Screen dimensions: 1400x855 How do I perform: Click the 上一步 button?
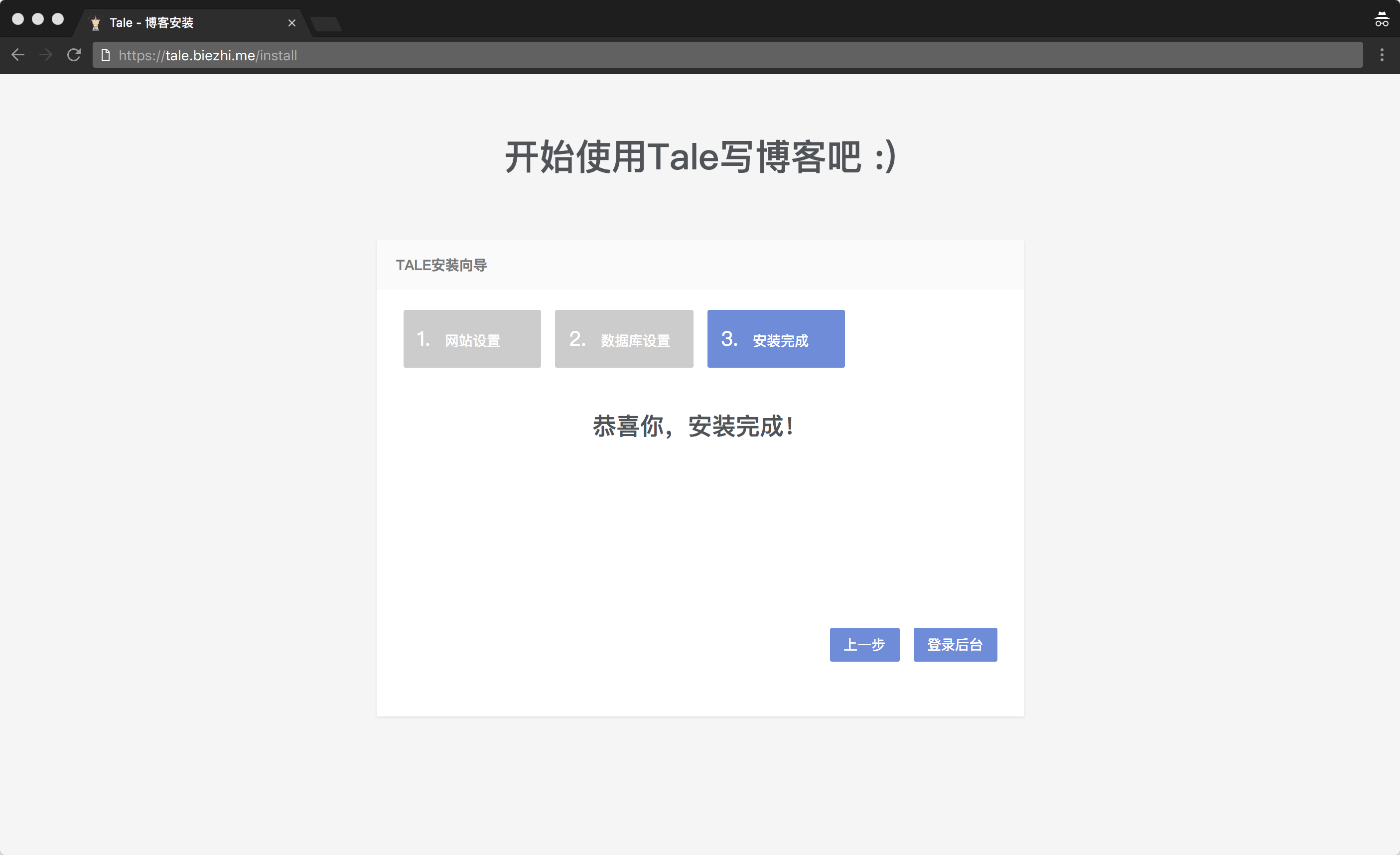tap(865, 645)
